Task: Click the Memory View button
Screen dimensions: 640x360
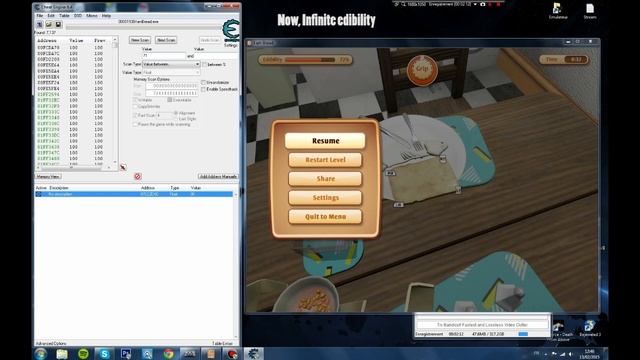Action: 48,176
